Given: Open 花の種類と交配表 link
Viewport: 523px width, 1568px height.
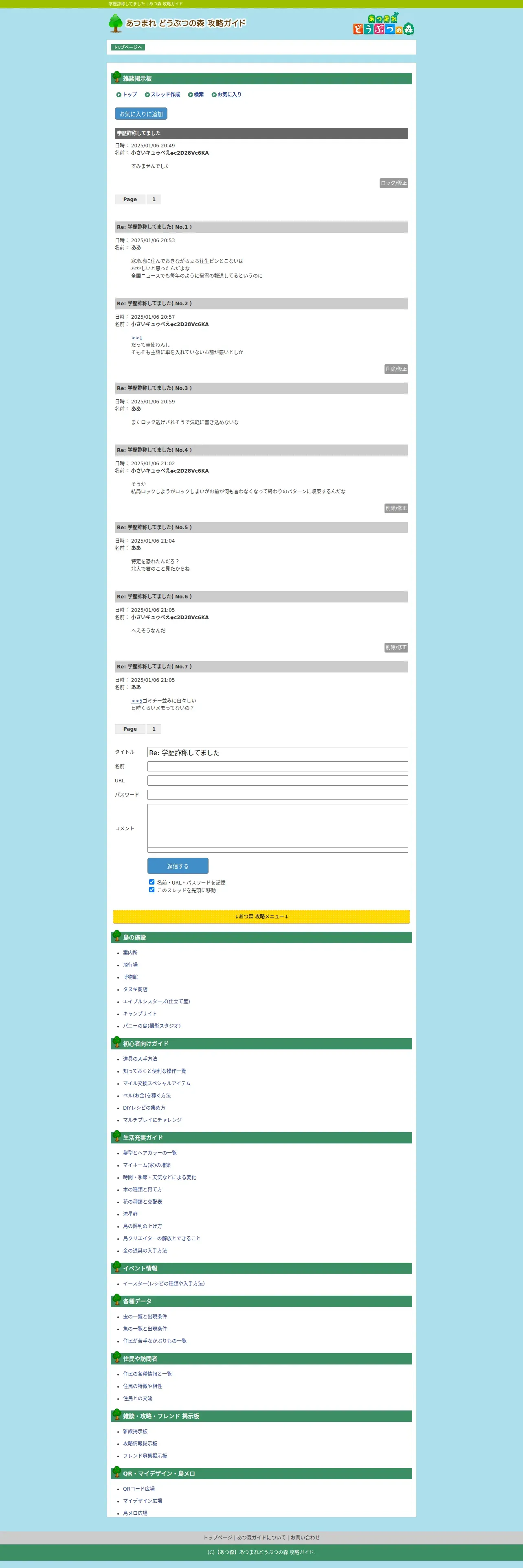Looking at the screenshot, I should [143, 1202].
